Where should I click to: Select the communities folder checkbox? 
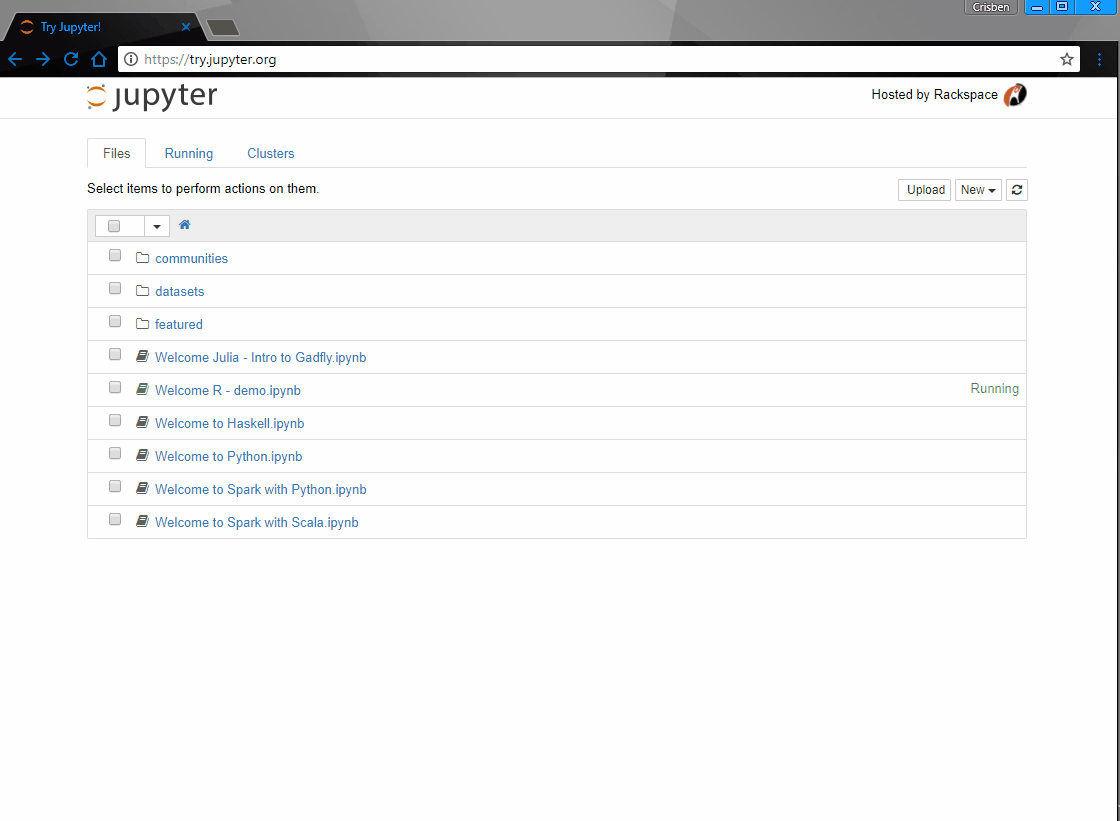115,255
